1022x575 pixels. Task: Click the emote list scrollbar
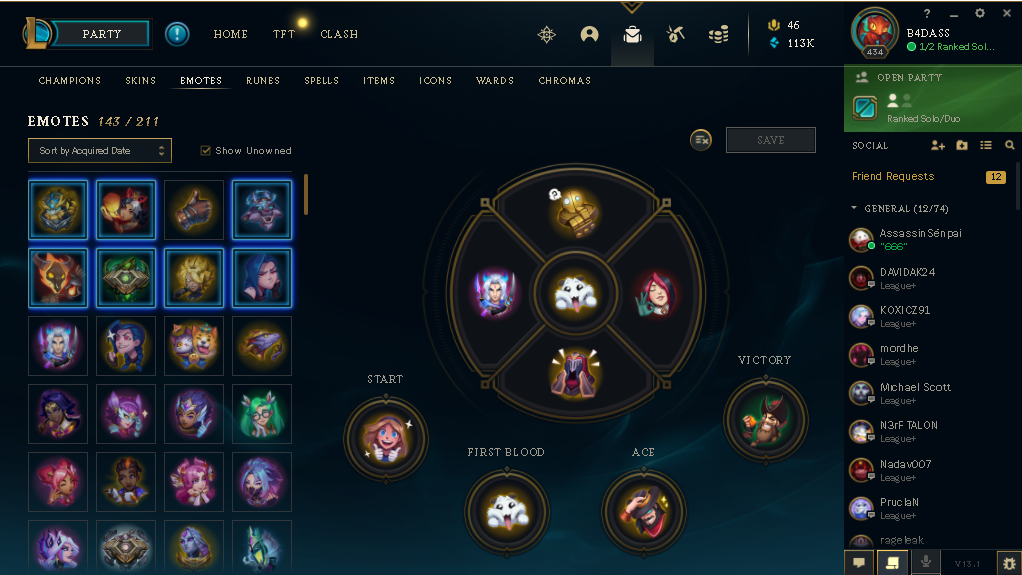point(306,194)
